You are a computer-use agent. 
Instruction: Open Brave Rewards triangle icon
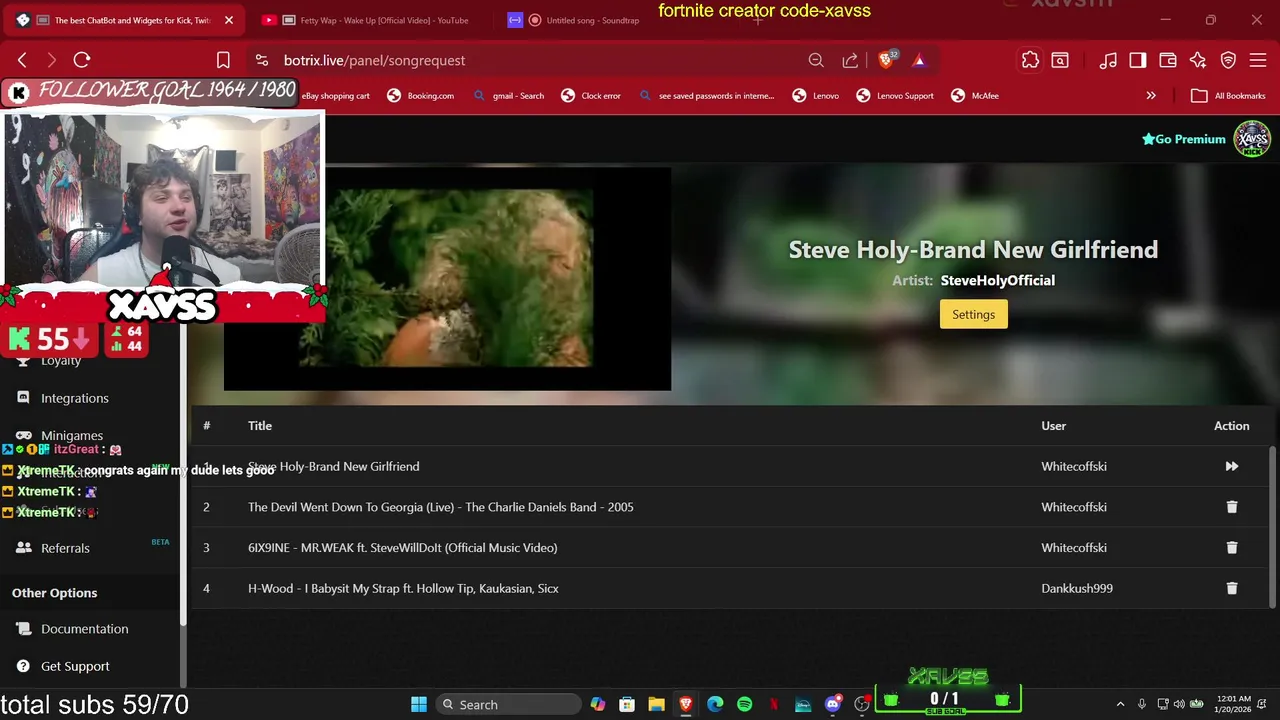tap(919, 60)
